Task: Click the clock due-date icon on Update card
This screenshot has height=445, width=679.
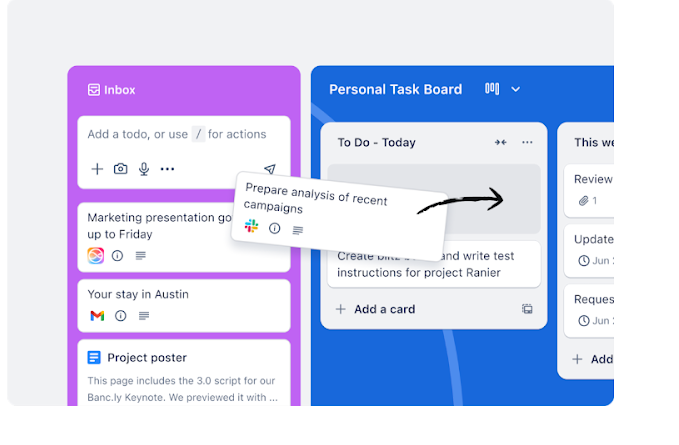Action: (584, 261)
